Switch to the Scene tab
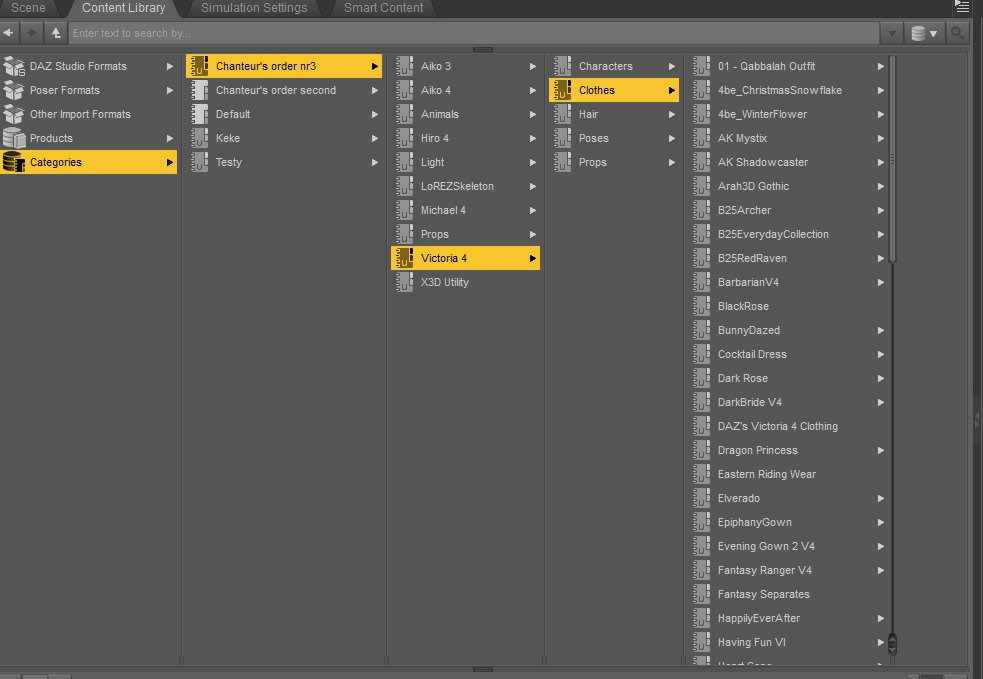 click(28, 8)
